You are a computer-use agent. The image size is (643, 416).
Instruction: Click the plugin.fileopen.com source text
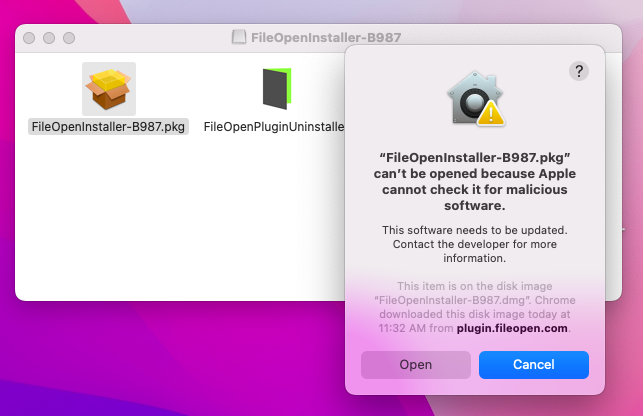tap(512, 328)
